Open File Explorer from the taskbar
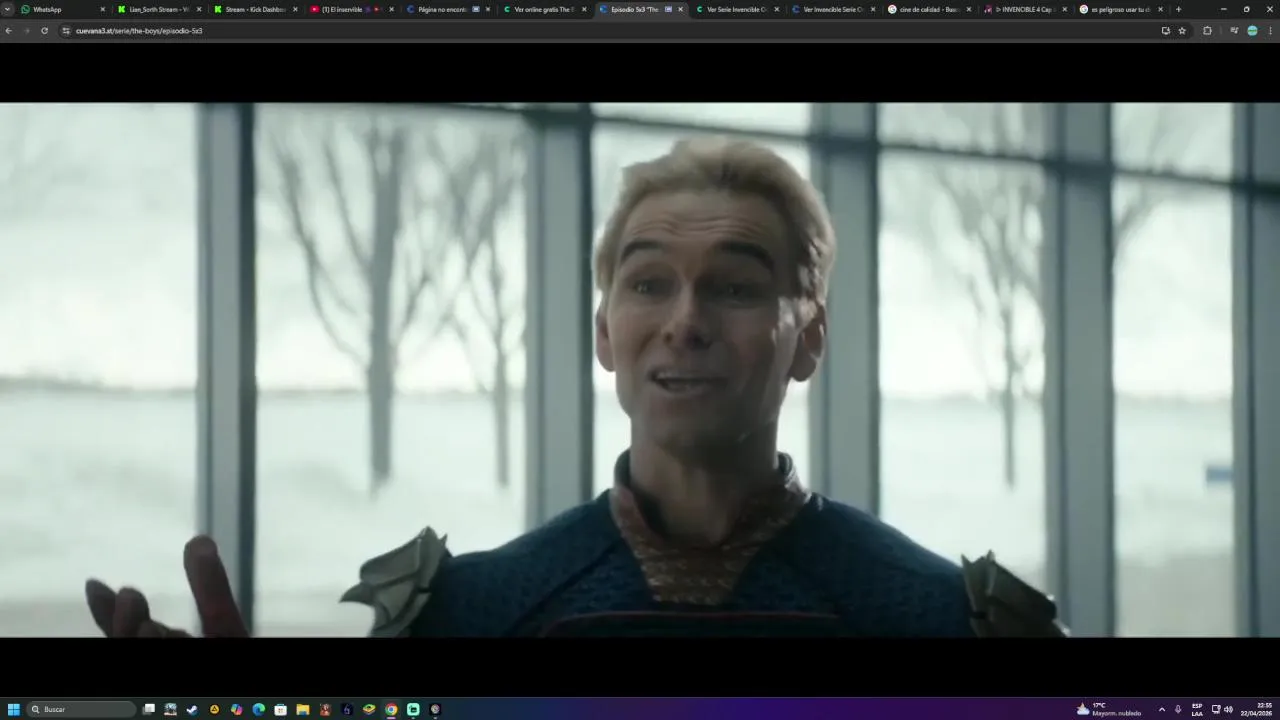The height and width of the screenshot is (720, 1280). point(302,709)
